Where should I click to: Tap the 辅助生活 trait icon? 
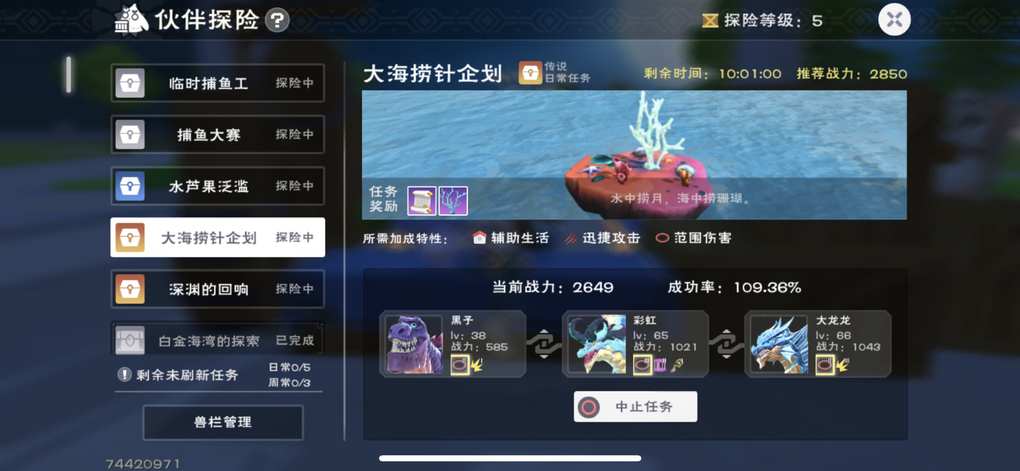(479, 238)
